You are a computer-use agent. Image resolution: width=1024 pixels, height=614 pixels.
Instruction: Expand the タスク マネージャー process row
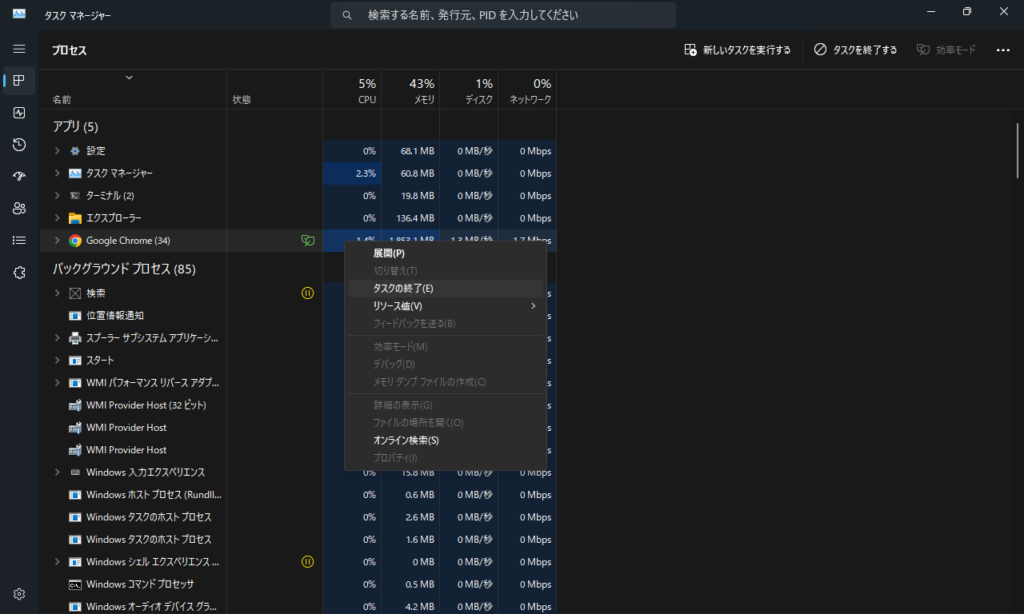57,173
